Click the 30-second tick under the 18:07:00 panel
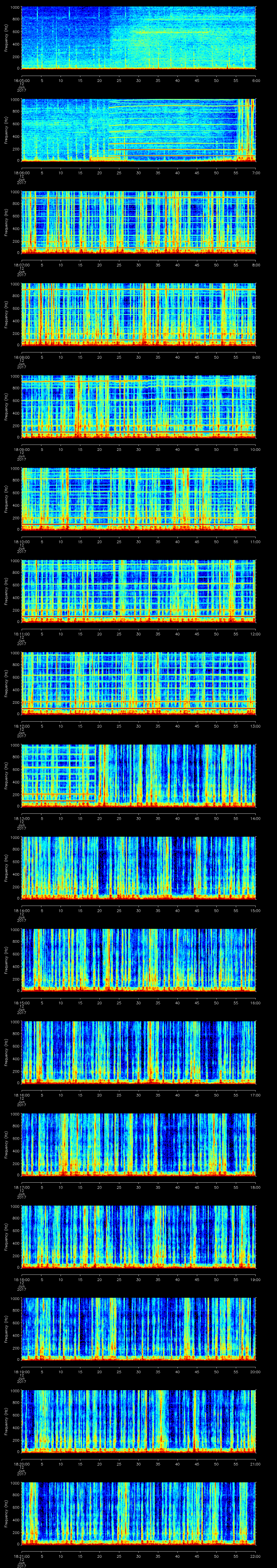 (x=138, y=265)
